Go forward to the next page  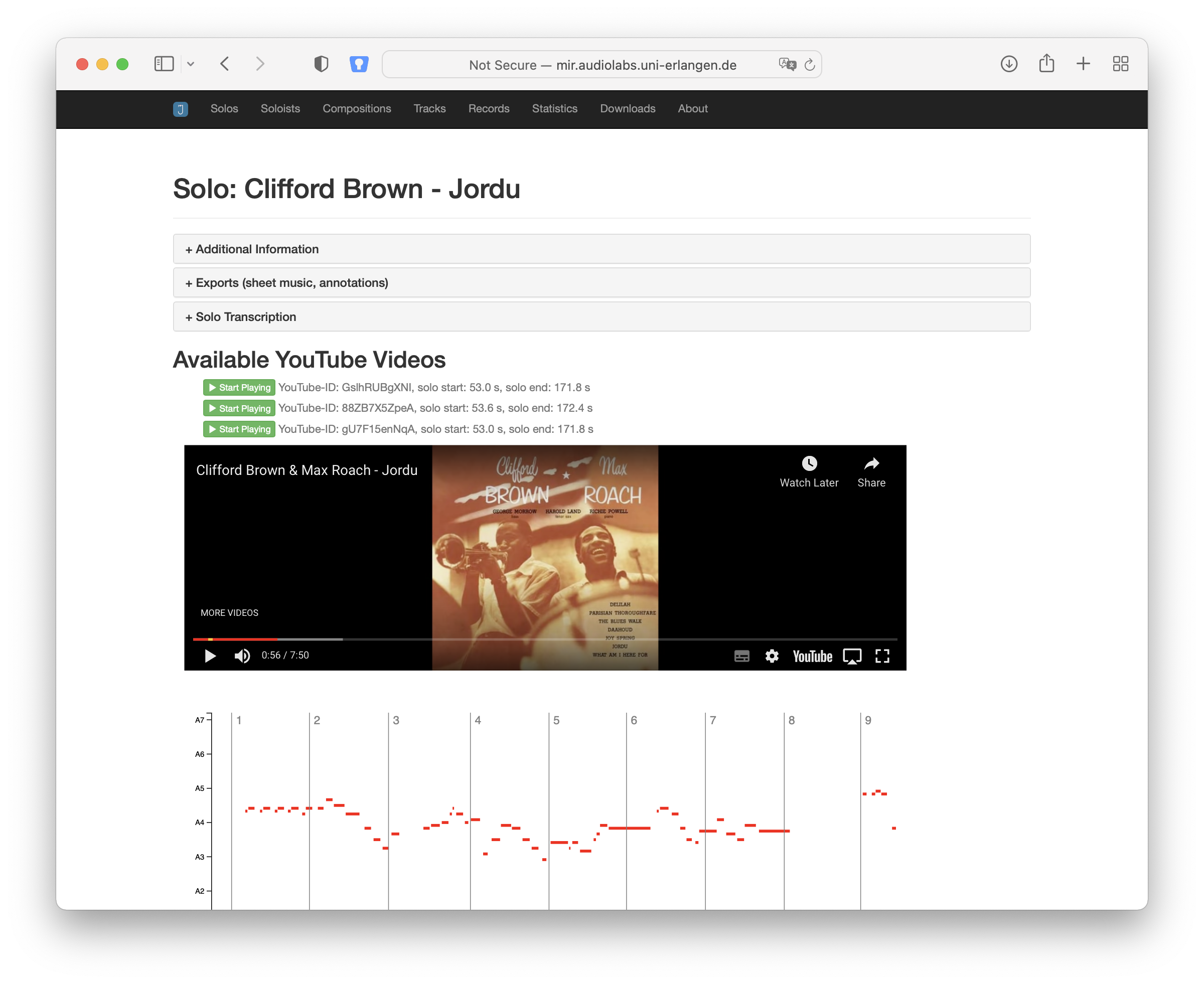coord(260,64)
